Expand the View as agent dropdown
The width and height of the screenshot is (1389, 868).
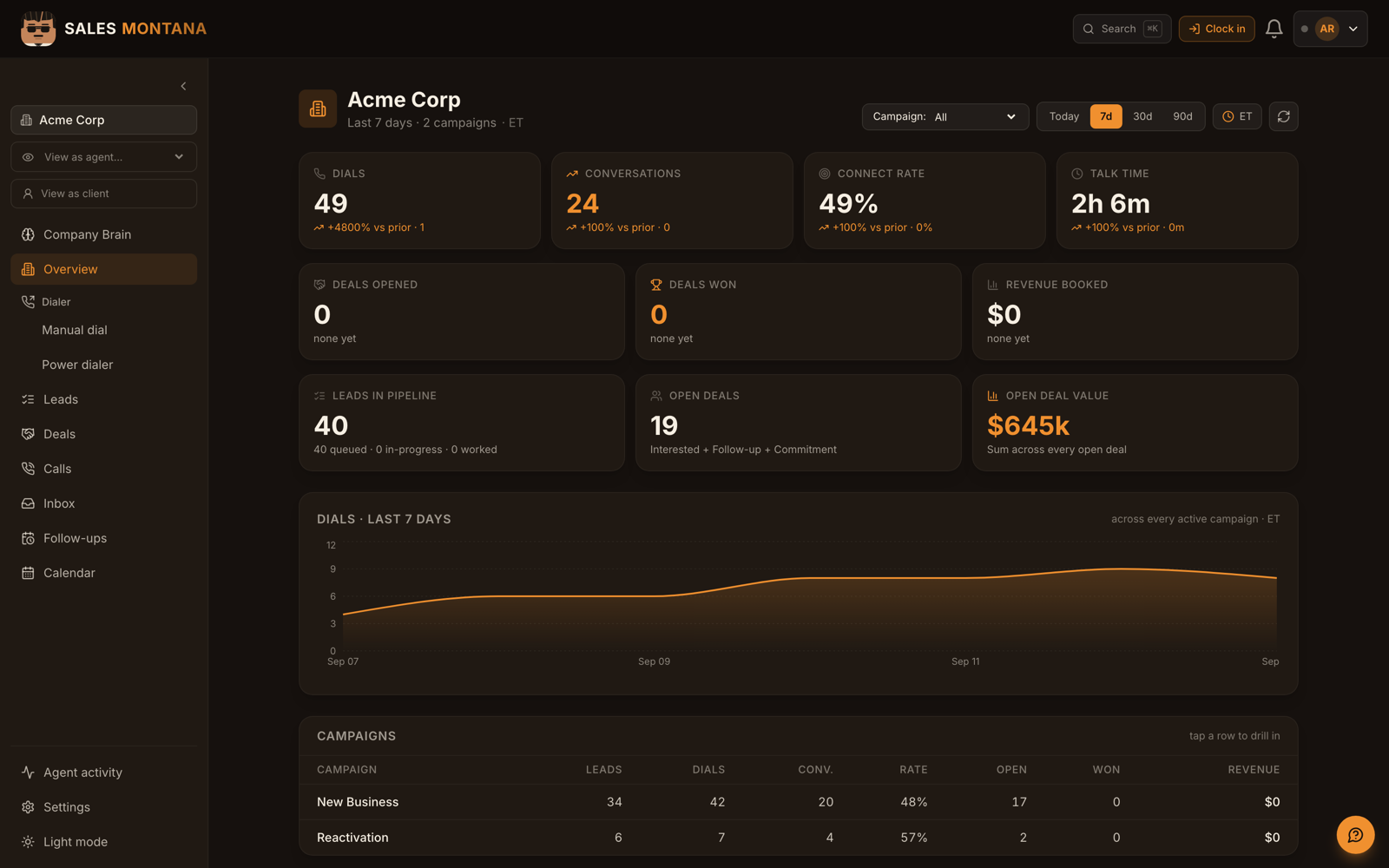[104, 157]
